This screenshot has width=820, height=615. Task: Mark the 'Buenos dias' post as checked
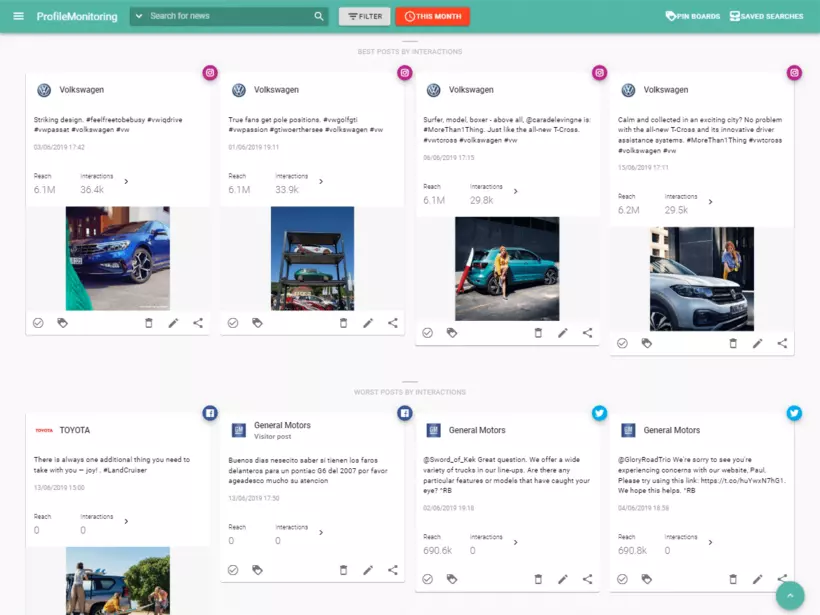click(233, 570)
